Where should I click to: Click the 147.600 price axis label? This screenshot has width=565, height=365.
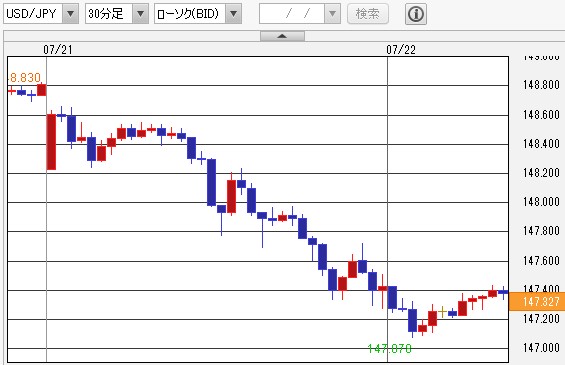[541, 261]
